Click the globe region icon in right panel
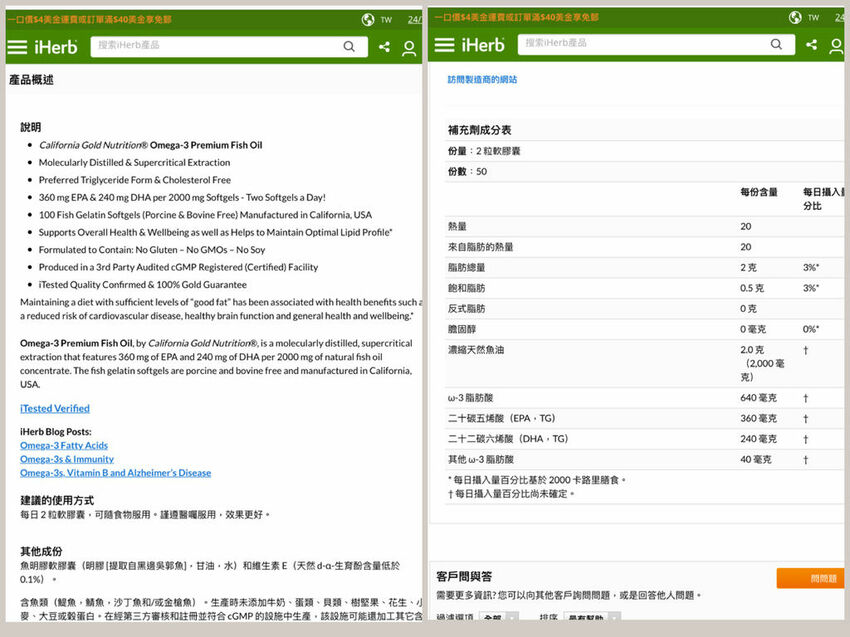The image size is (850, 637). 795,18
